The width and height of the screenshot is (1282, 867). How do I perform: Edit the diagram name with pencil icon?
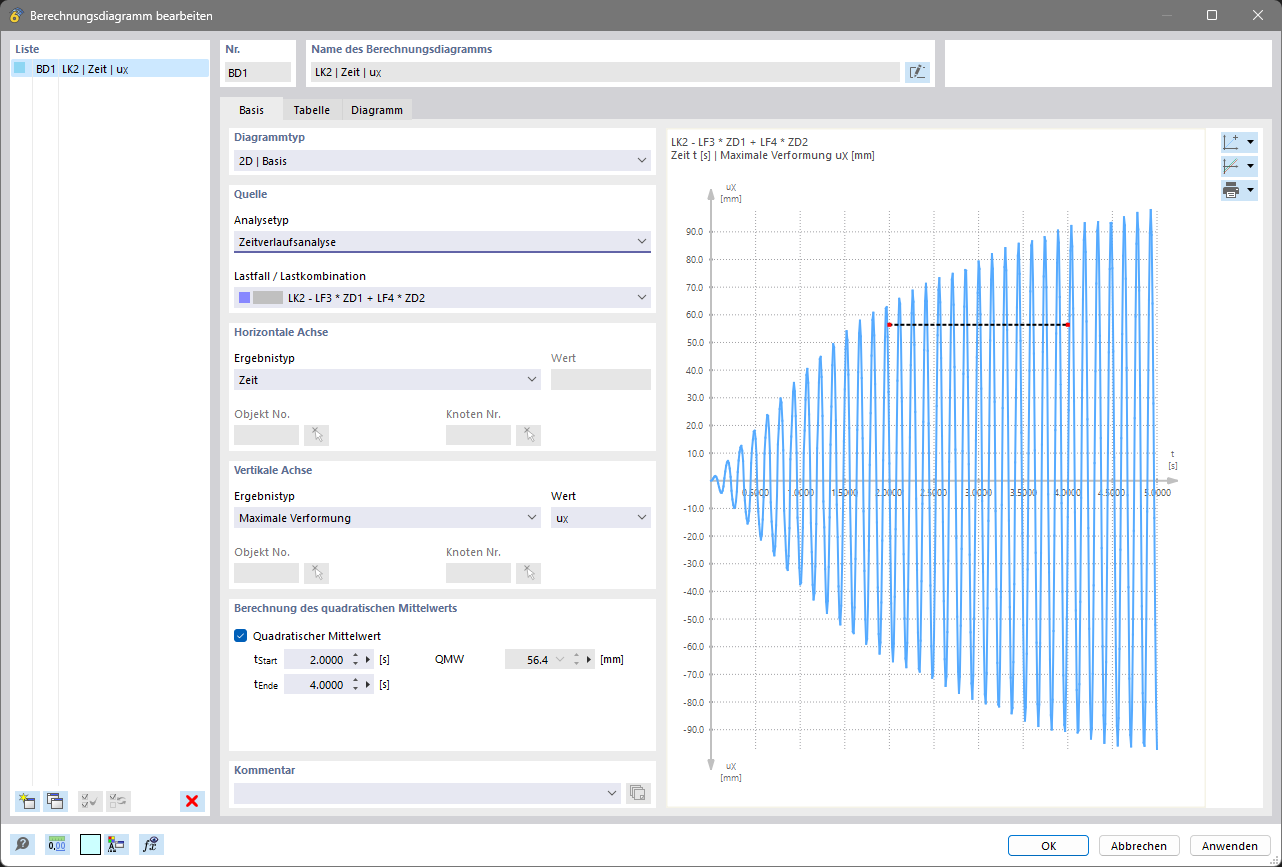917,72
